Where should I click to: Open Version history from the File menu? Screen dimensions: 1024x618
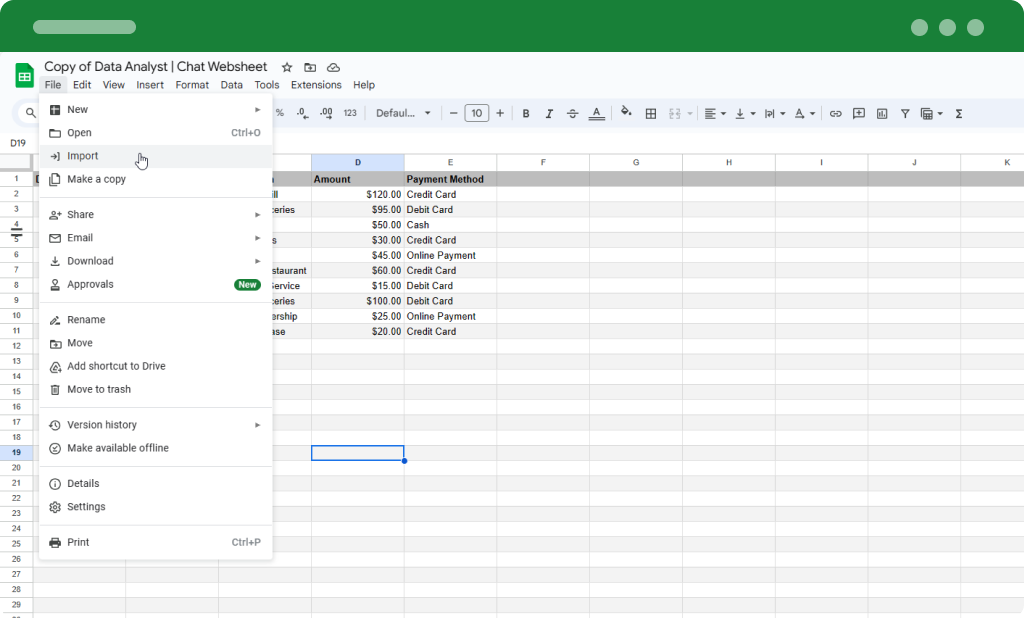click(101, 424)
